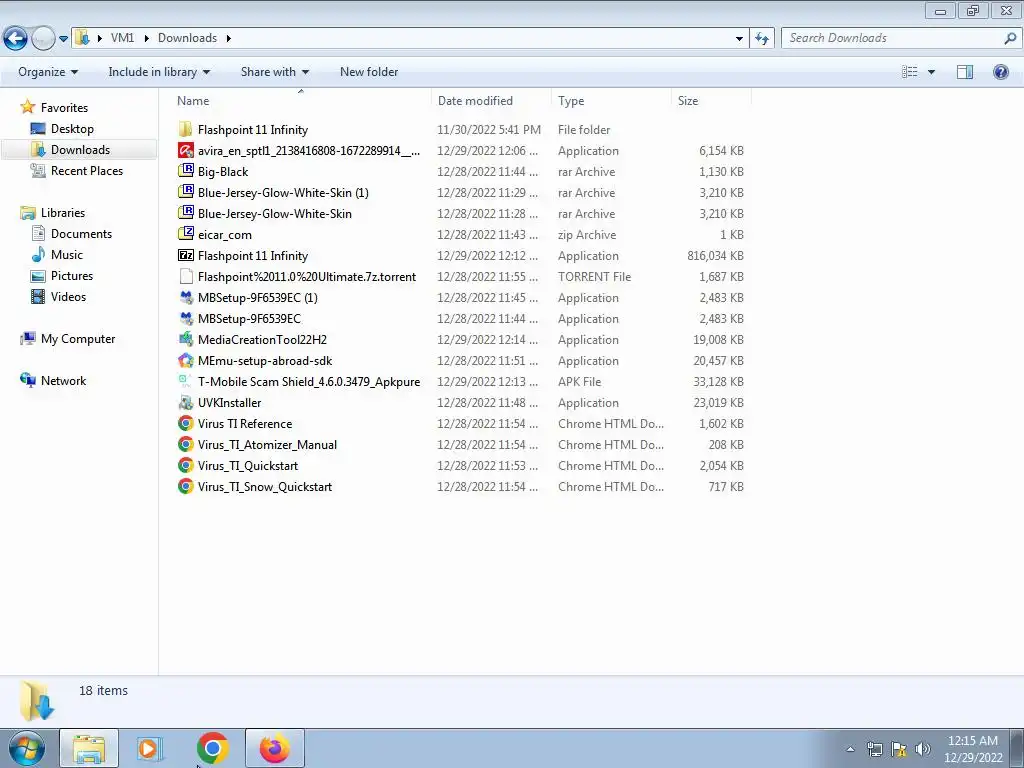Click the search magnifier icon
This screenshot has height=768, width=1024.
(x=1010, y=38)
